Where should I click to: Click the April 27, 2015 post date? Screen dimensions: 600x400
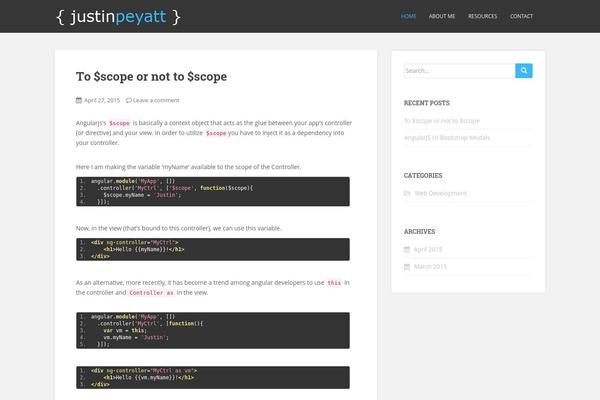[102, 100]
